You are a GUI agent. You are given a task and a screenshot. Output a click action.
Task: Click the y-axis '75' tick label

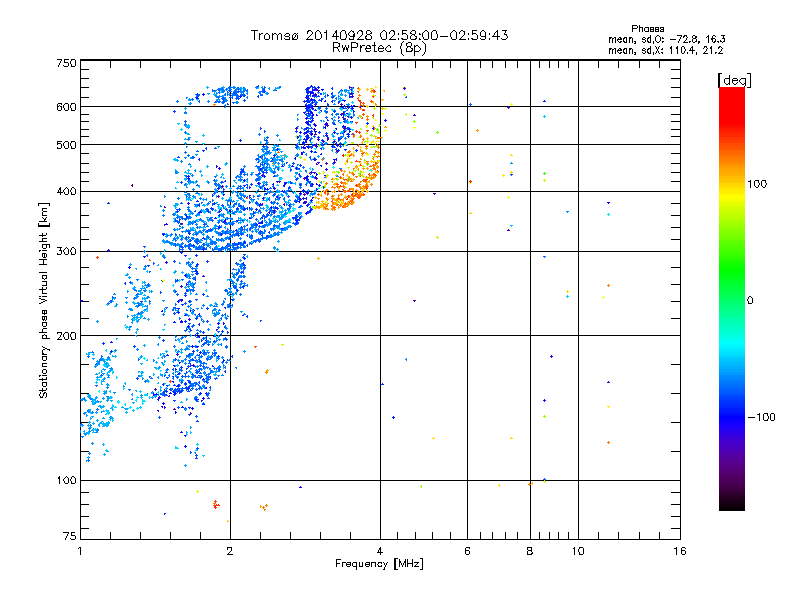70,536
